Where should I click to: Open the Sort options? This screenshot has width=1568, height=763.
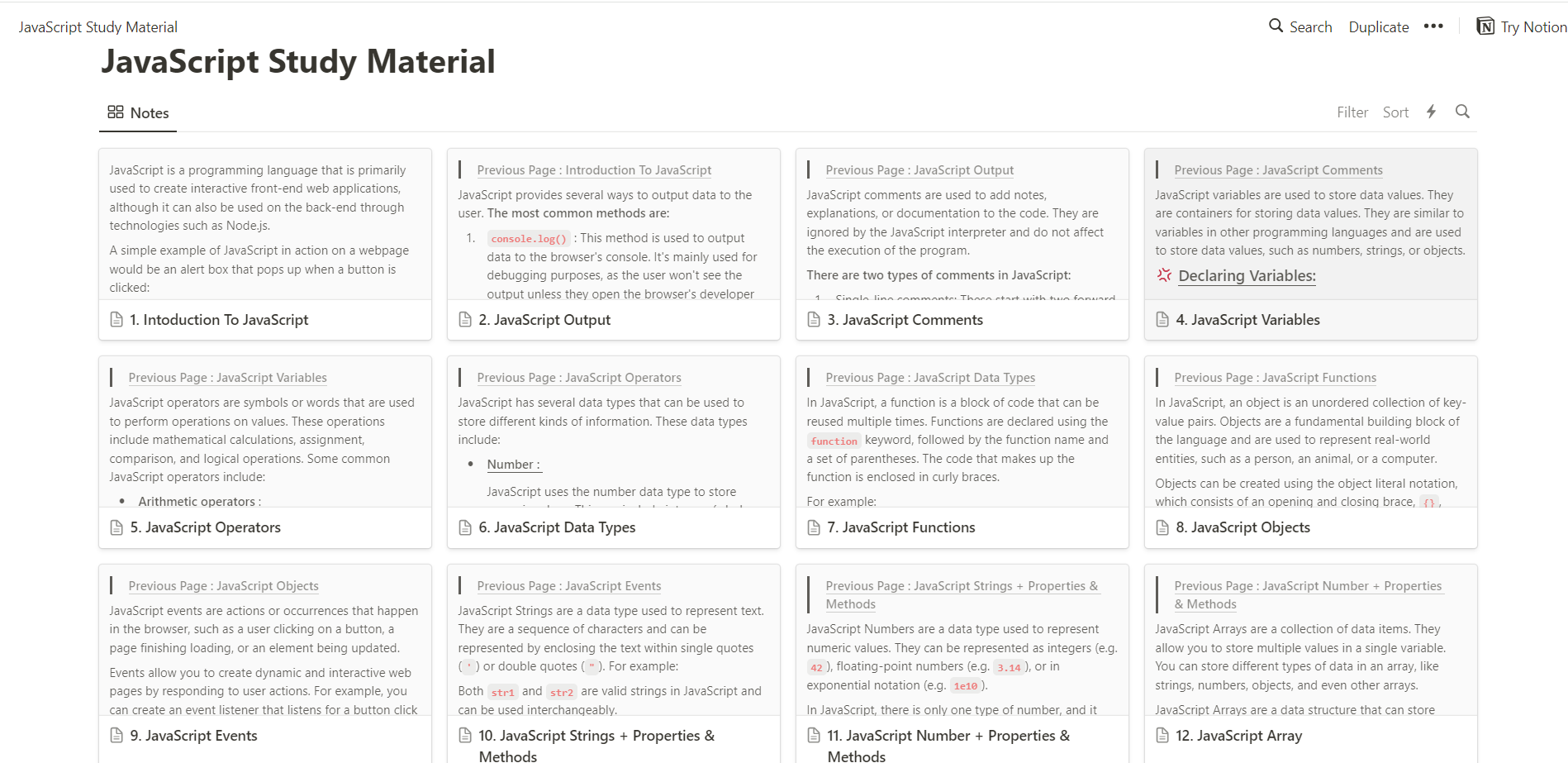1395,112
